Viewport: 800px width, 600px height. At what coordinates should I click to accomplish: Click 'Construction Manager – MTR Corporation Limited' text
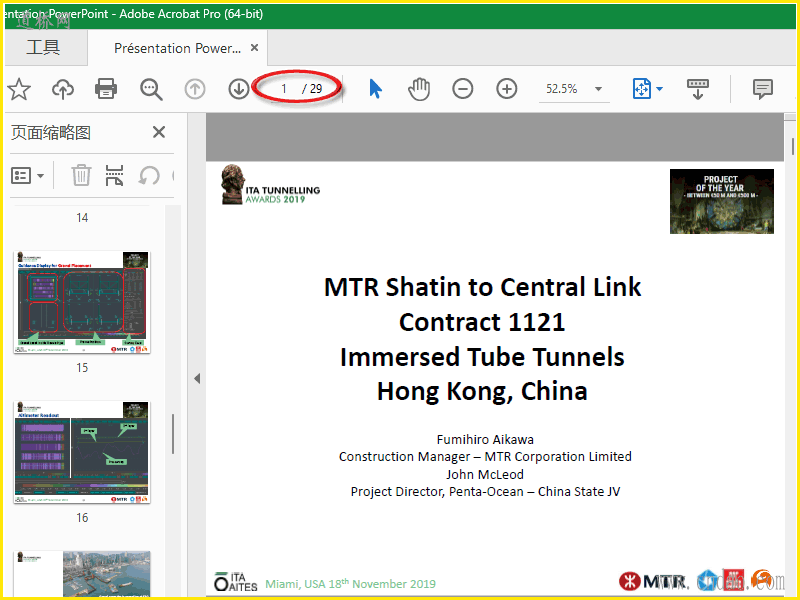click(485, 457)
